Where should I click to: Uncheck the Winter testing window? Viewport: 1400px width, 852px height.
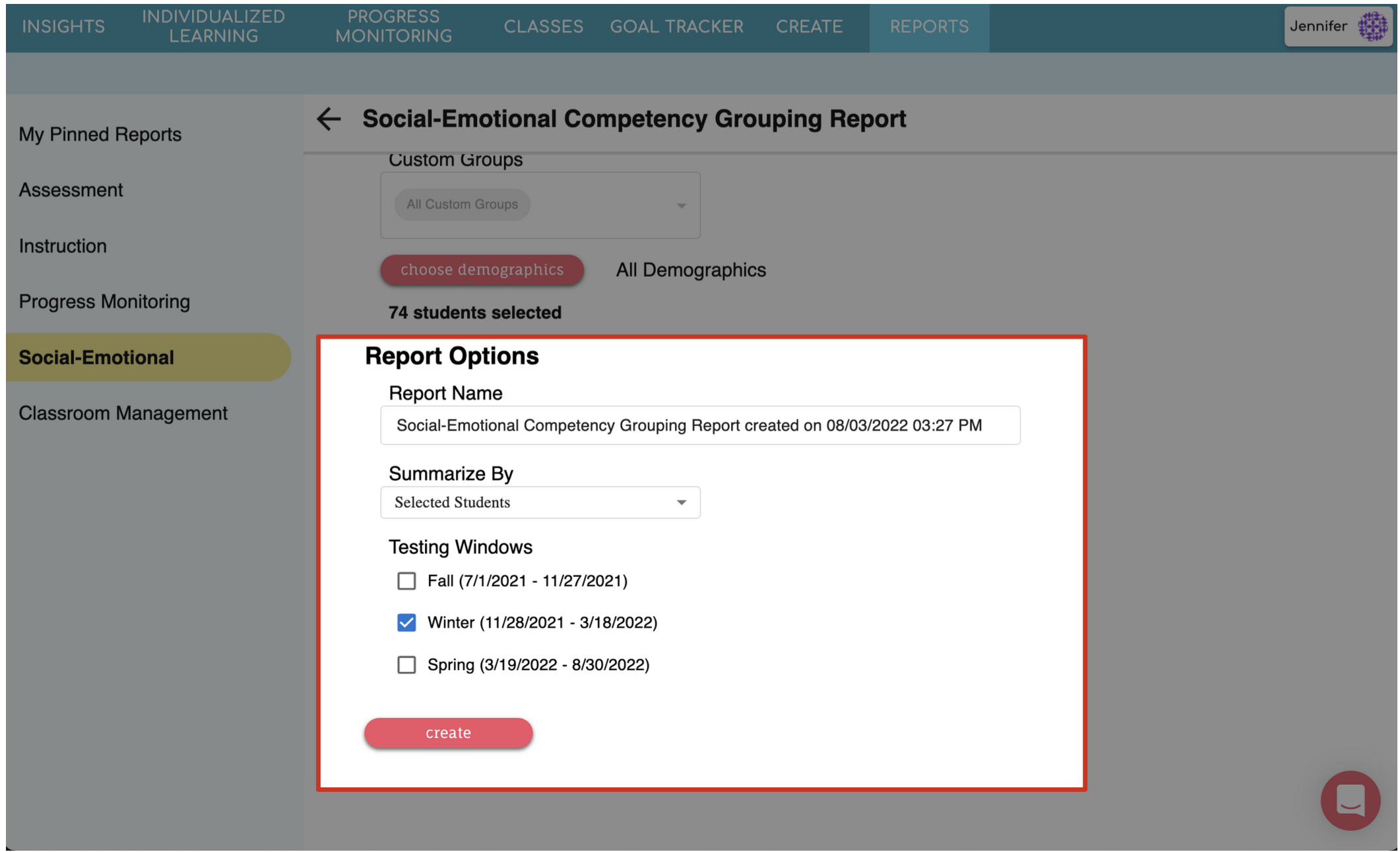(x=406, y=623)
